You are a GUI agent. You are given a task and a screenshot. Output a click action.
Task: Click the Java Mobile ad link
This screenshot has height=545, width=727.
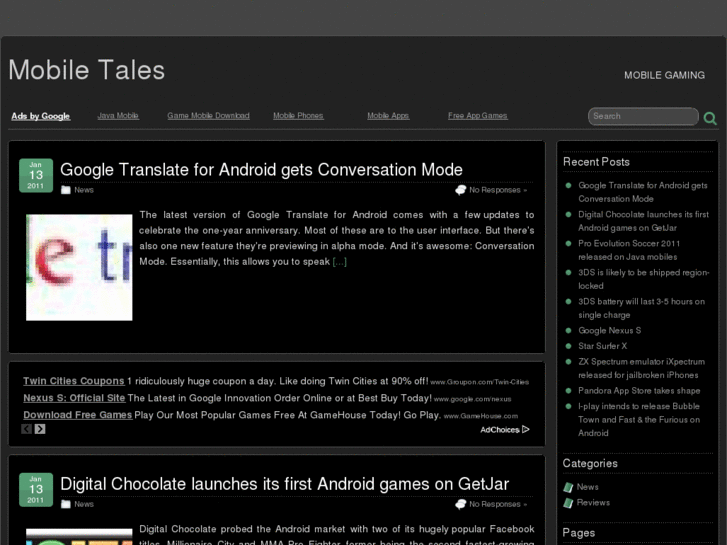[118, 115]
